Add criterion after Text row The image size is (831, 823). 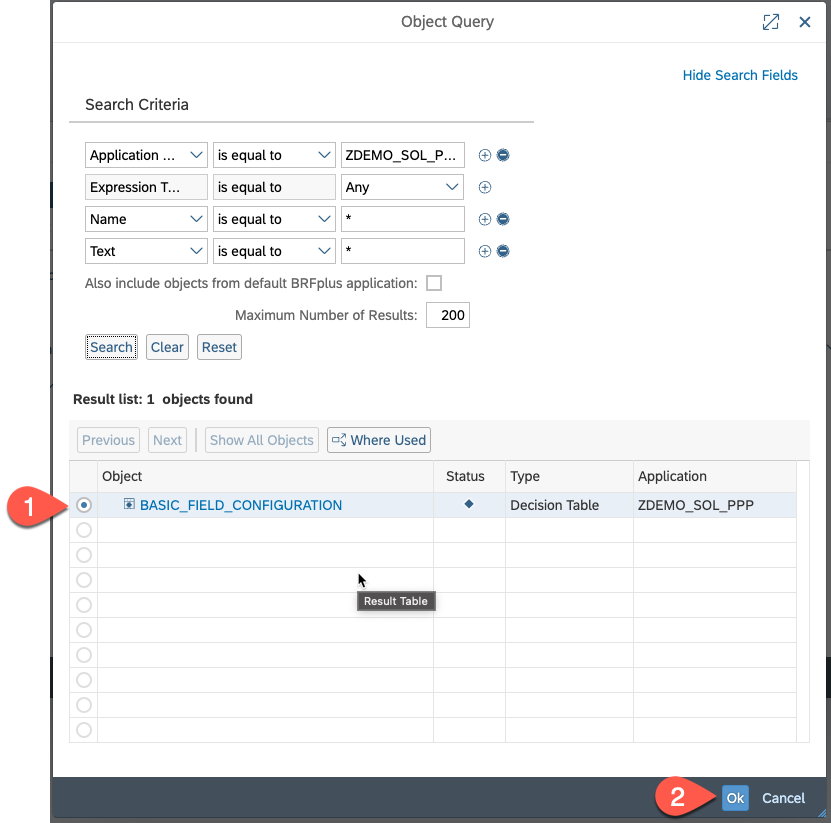[x=484, y=251]
